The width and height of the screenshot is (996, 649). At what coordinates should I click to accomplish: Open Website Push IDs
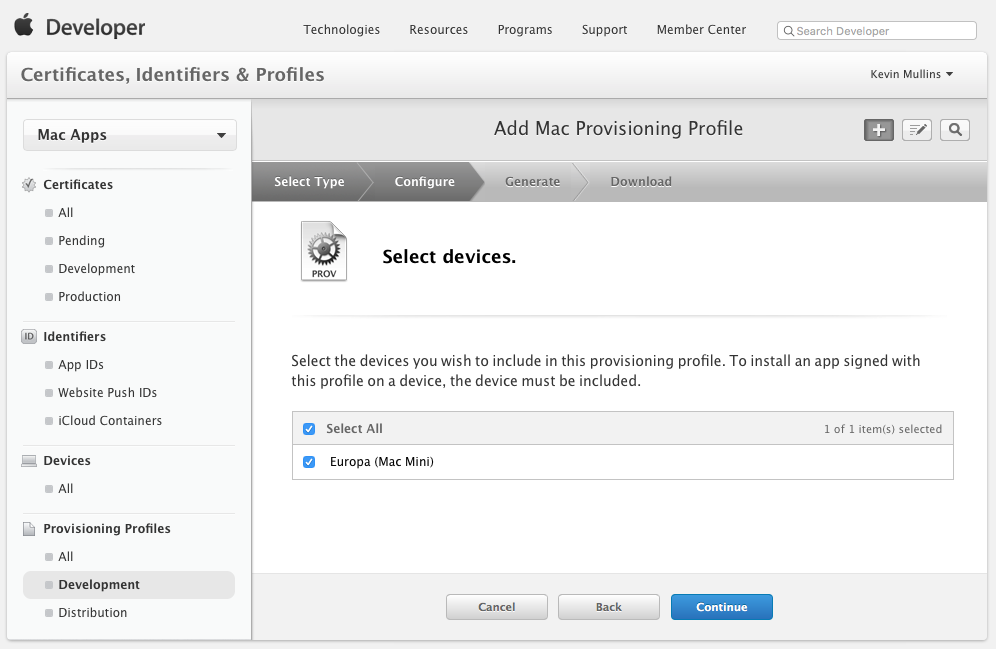[107, 392]
